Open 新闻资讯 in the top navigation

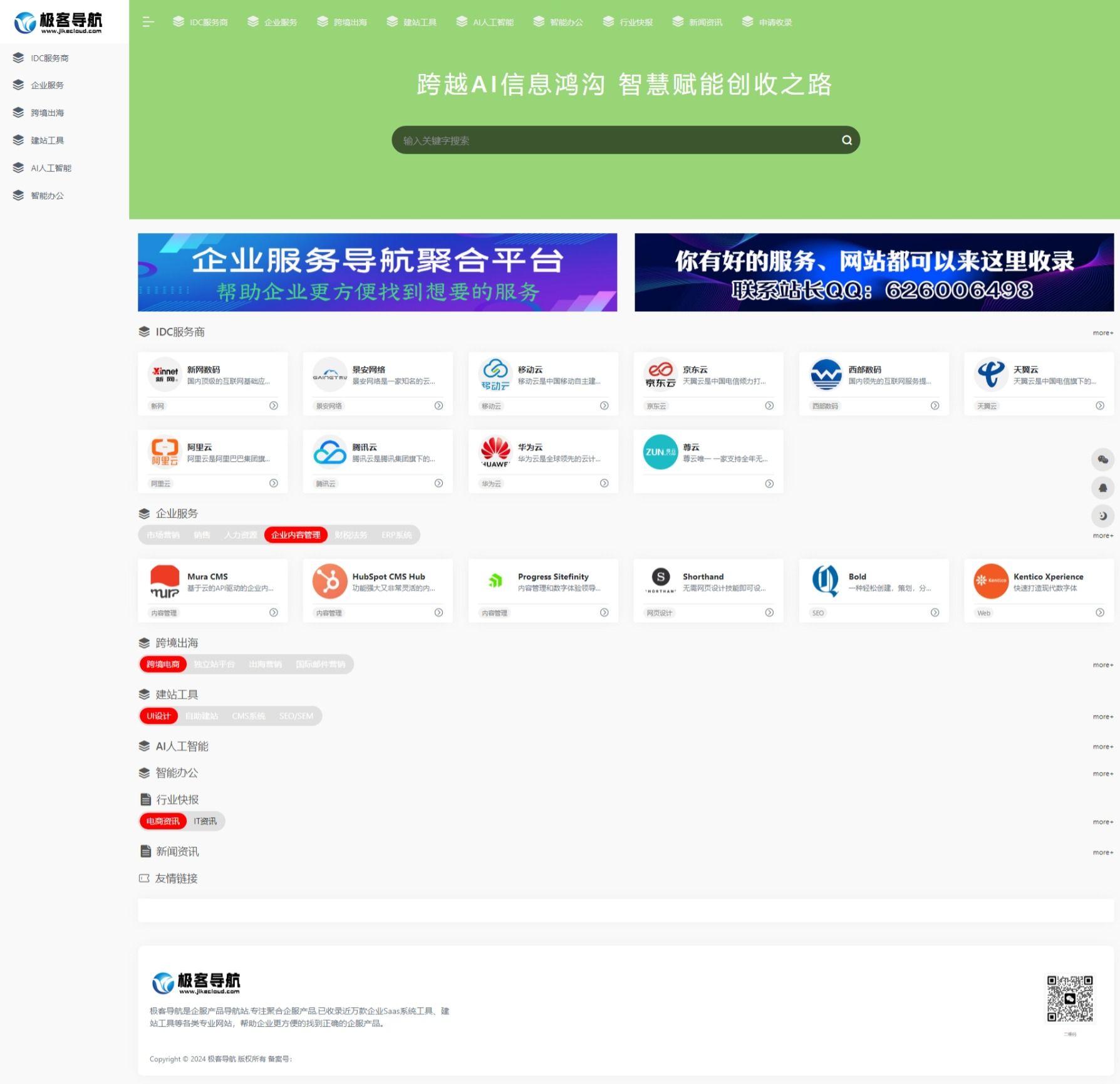[x=697, y=22]
